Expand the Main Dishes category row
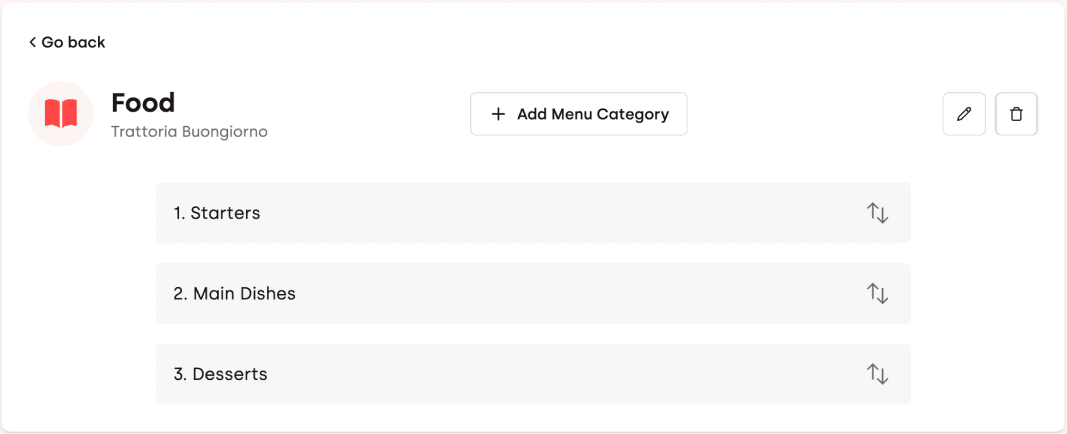 pos(532,293)
